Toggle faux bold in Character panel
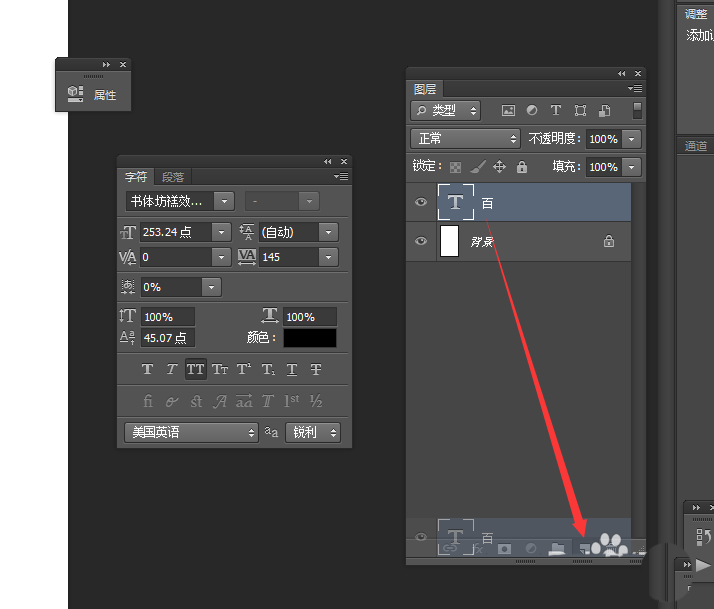Viewport: 714px width, 609px height. [x=147, y=369]
